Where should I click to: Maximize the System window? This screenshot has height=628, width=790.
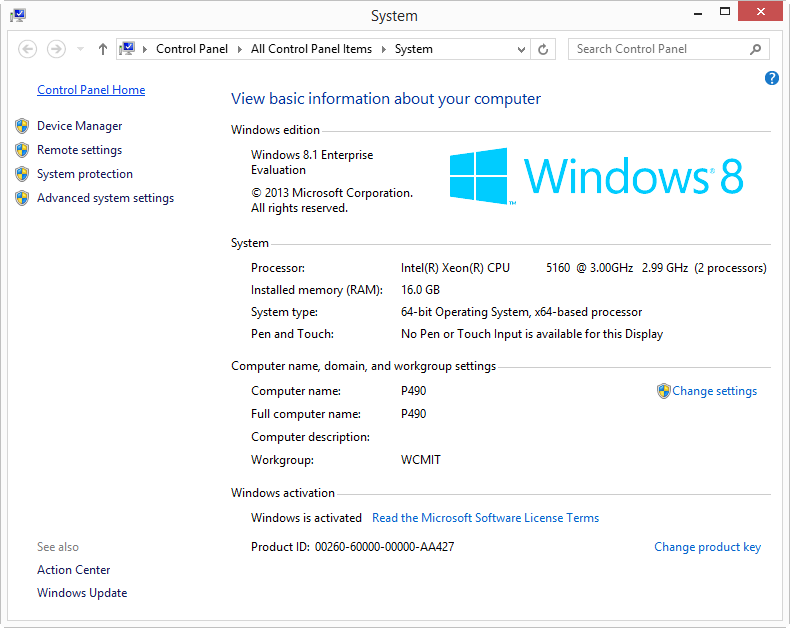point(725,12)
